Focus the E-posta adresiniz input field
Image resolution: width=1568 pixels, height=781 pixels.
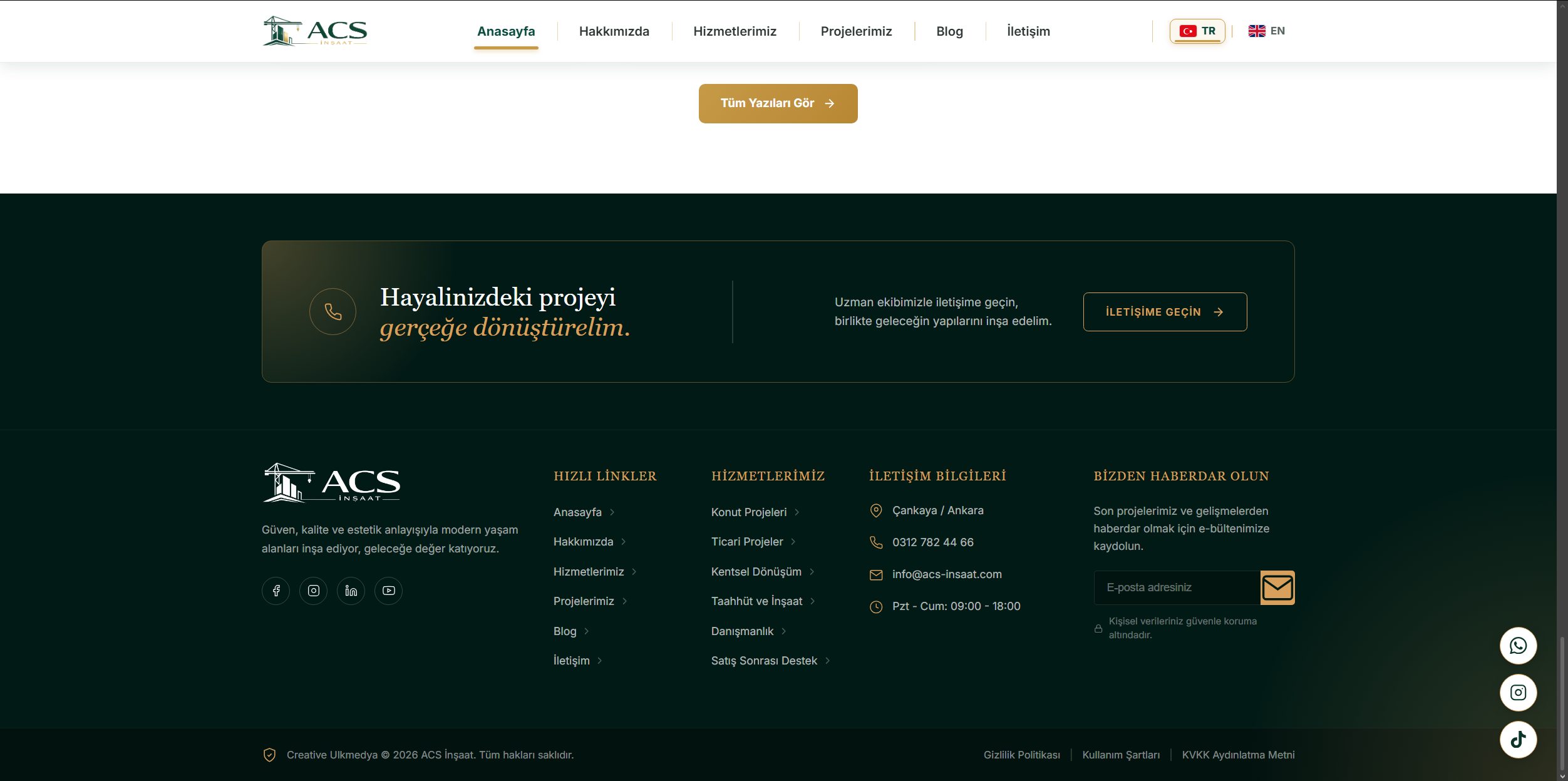click(1177, 587)
